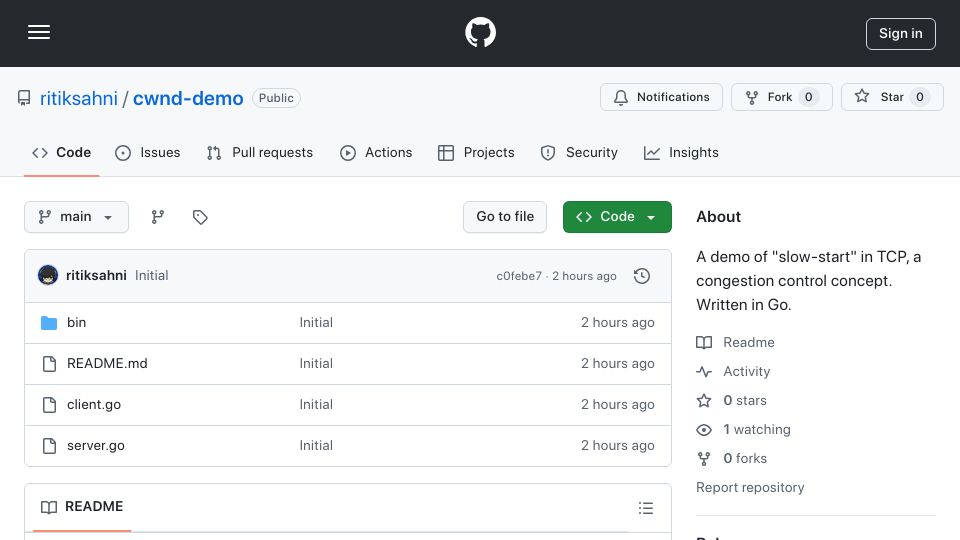Open the hamburger navigation menu

pyautogui.click(x=39, y=32)
